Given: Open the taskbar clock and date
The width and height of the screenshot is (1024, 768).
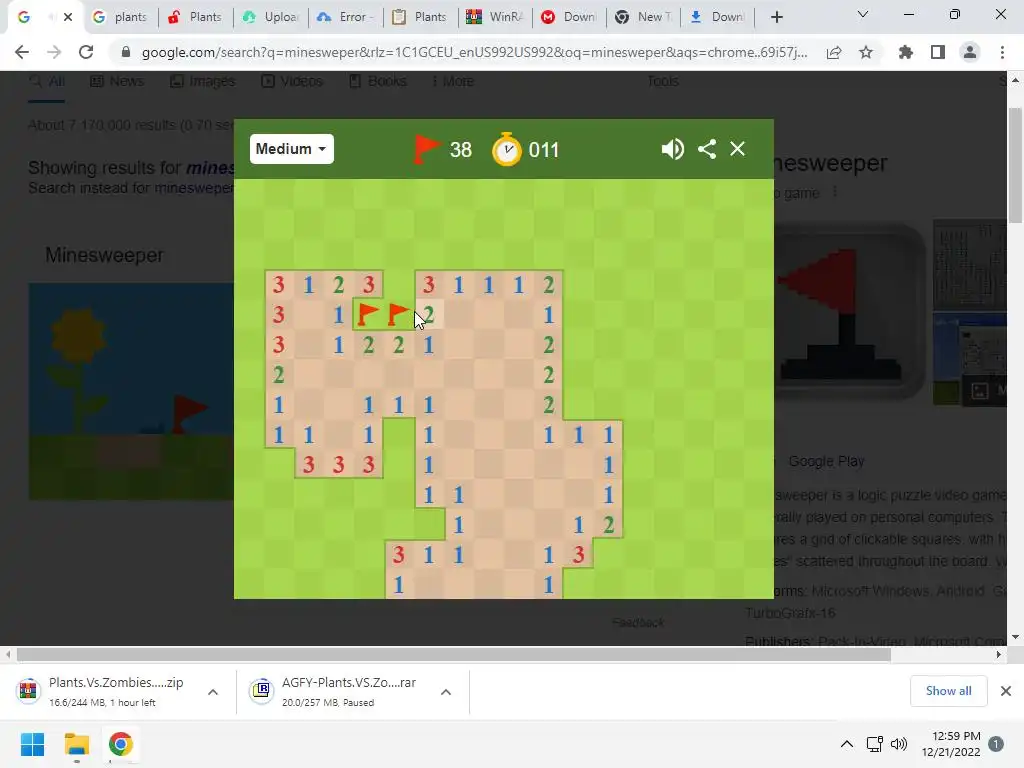Looking at the screenshot, I should point(951,744).
